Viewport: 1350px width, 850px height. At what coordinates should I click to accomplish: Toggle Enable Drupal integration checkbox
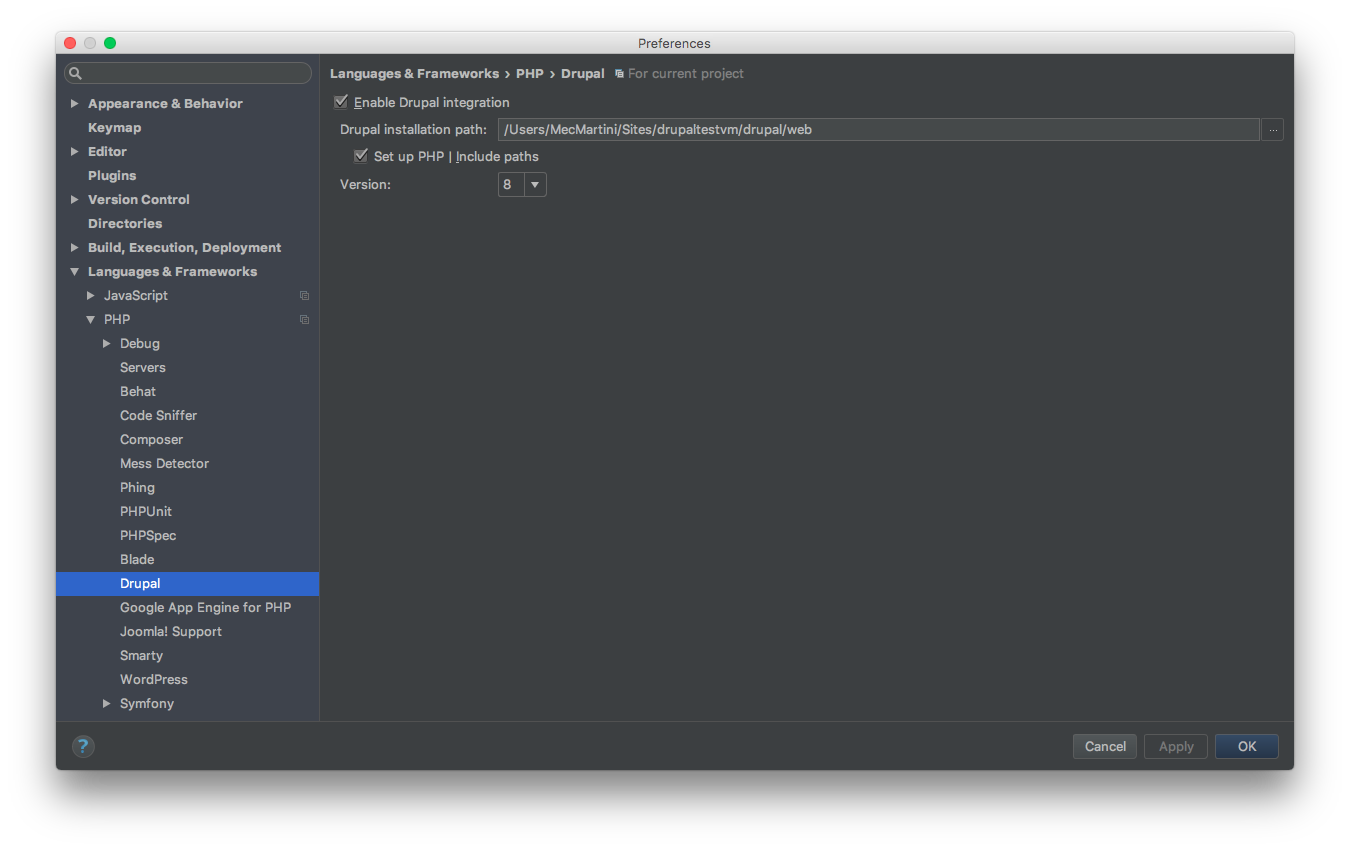click(341, 102)
